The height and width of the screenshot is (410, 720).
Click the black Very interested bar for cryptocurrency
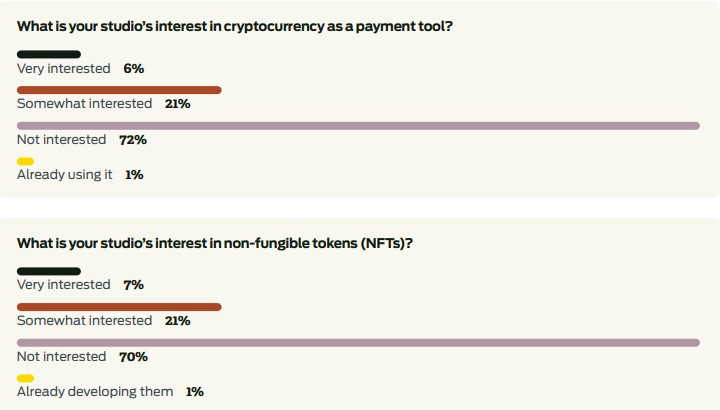tap(49, 54)
